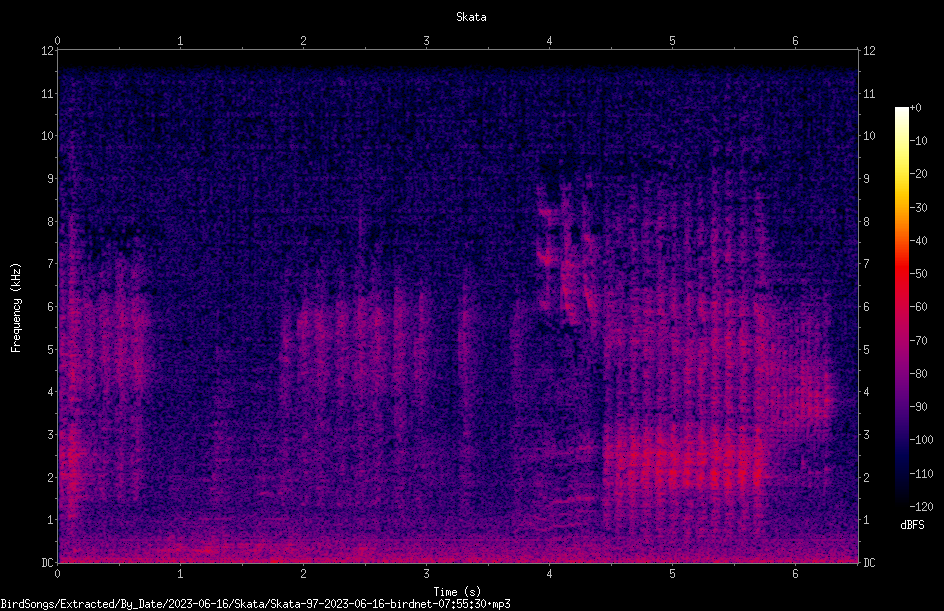Click the 5 kHz label on the left axis

[51, 349]
